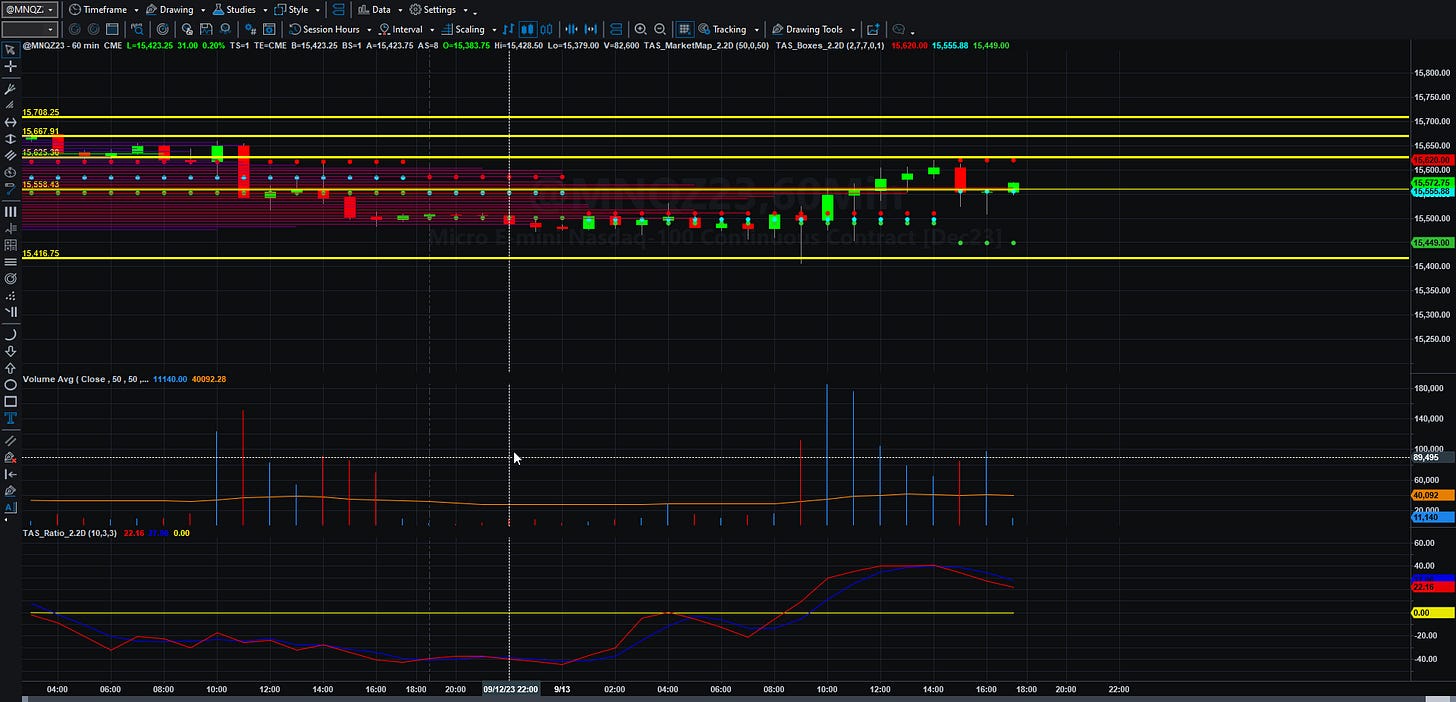Open the Timeframe dropdown
This screenshot has width=1456, height=702.
104,9
